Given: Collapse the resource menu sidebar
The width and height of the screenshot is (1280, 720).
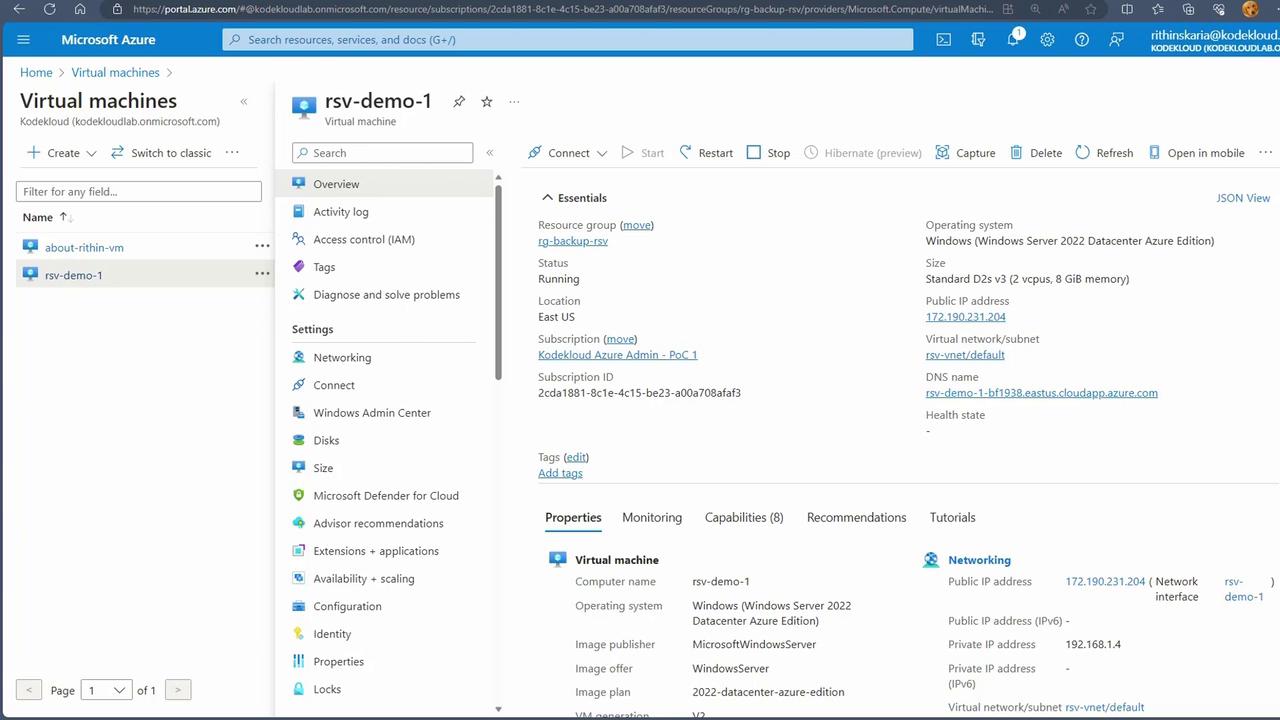Looking at the screenshot, I should click(490, 153).
